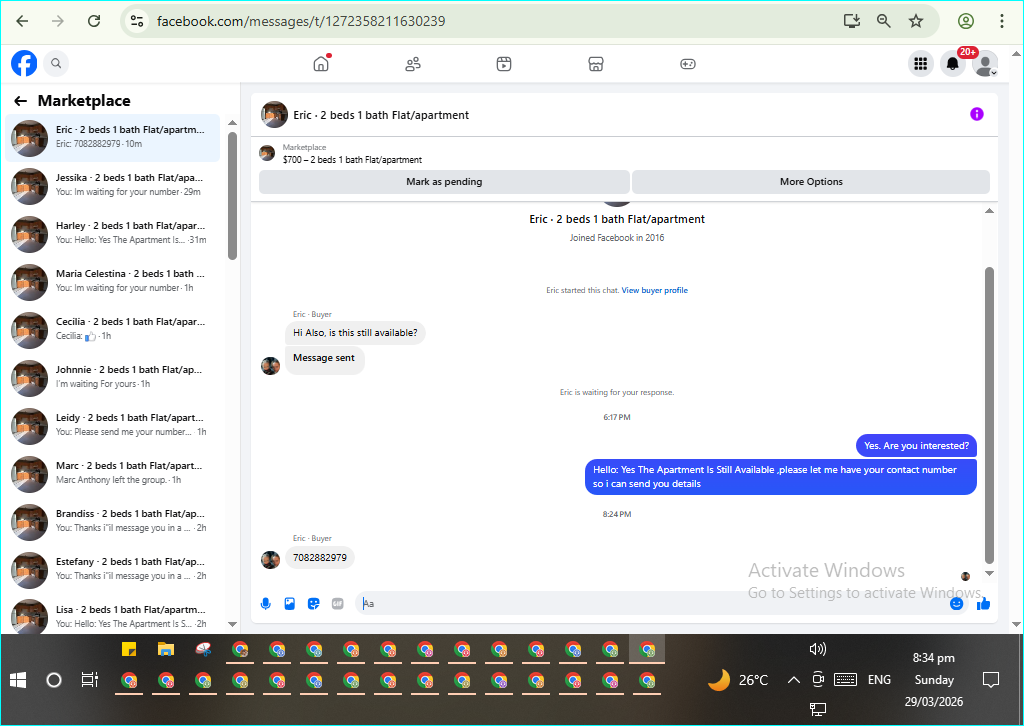Open the Facebook menu grid icon

point(921,63)
